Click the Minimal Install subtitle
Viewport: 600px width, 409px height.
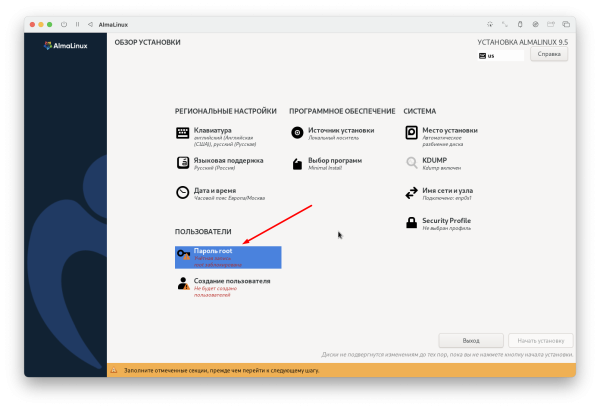325,168
